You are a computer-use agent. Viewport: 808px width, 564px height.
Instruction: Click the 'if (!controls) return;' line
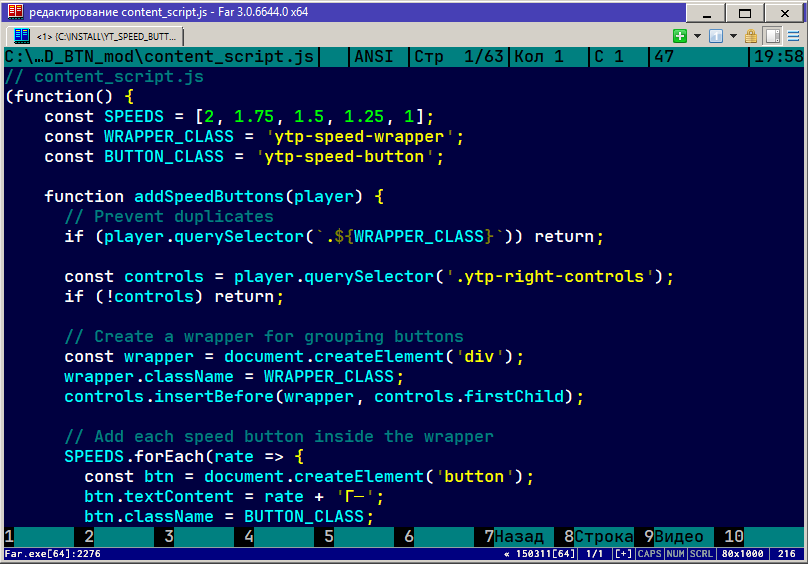click(x=174, y=296)
